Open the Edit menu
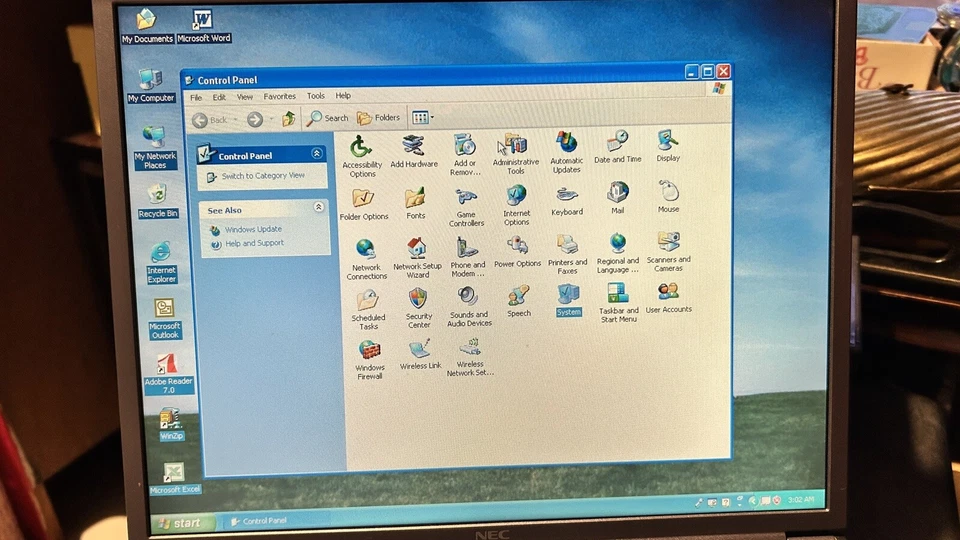Viewport: 960px width, 540px height. pos(219,97)
